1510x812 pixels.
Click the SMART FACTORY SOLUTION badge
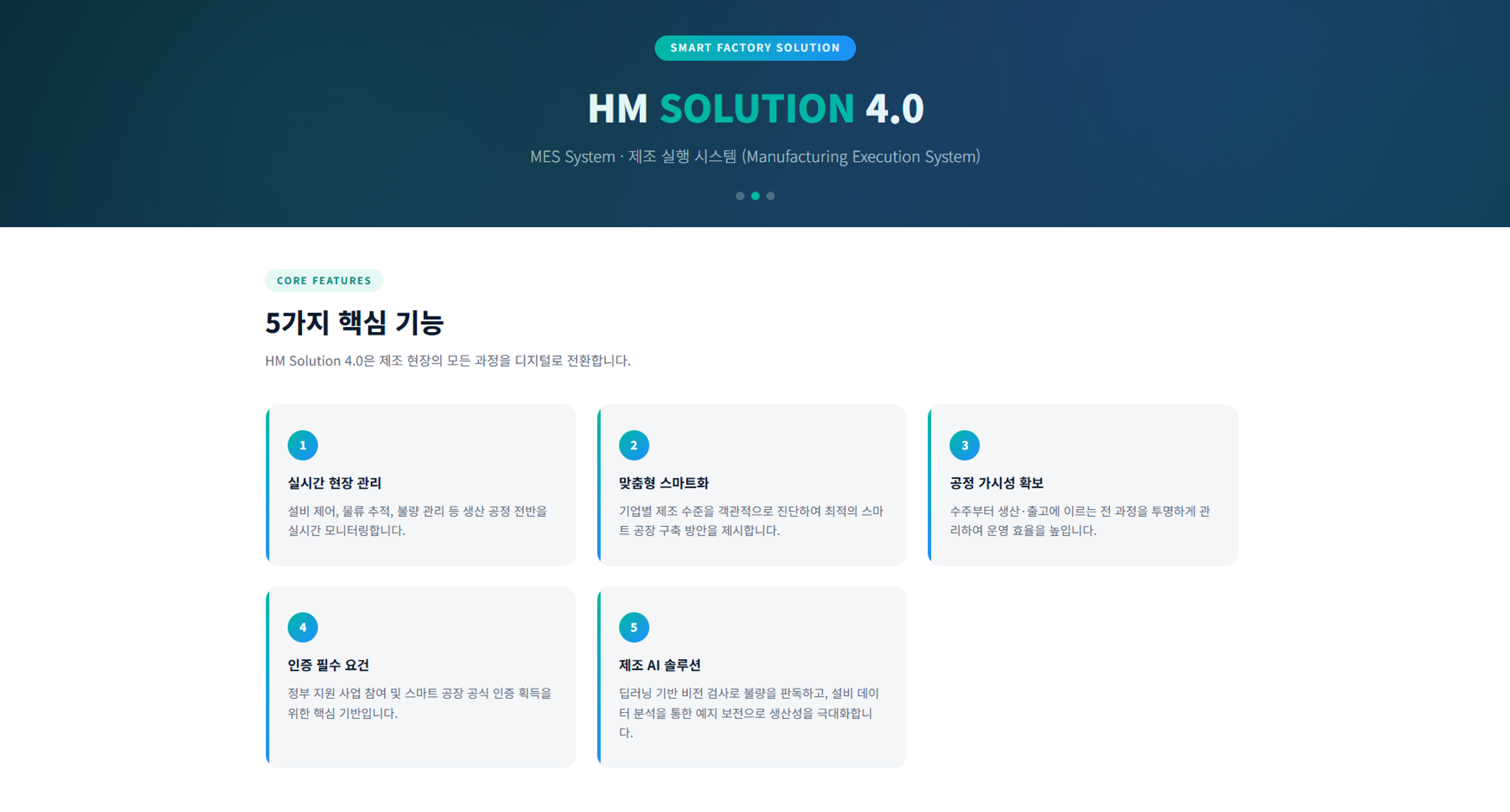pyautogui.click(x=754, y=48)
